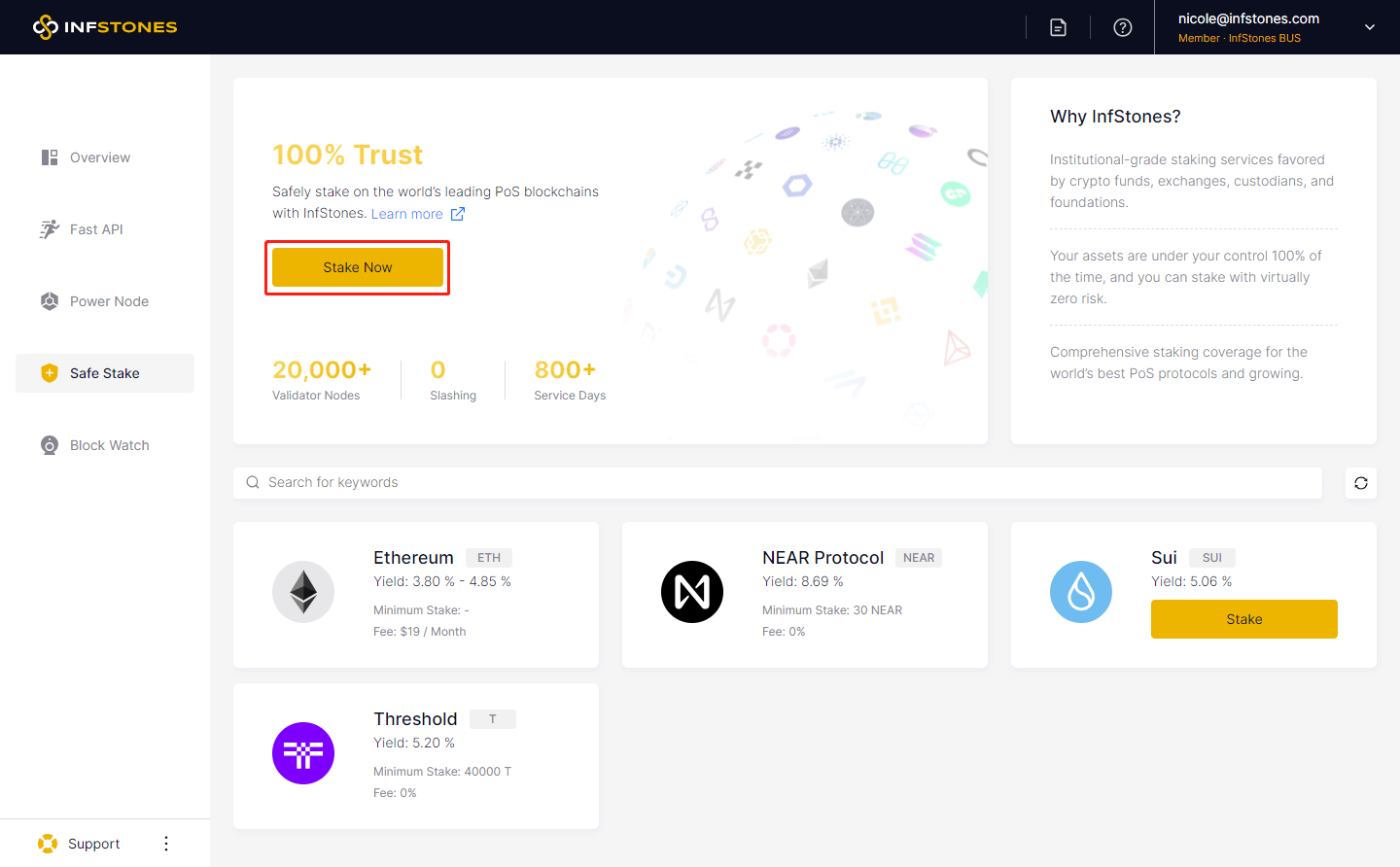Open the NEAR Protocol card title

[x=822, y=558]
